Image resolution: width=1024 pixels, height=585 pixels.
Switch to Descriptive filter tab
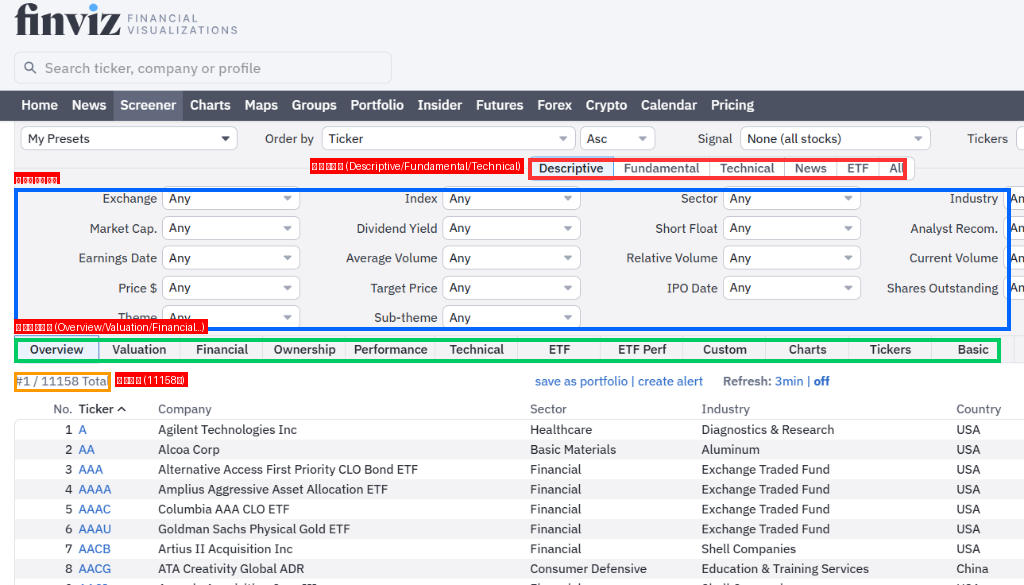[x=571, y=168]
